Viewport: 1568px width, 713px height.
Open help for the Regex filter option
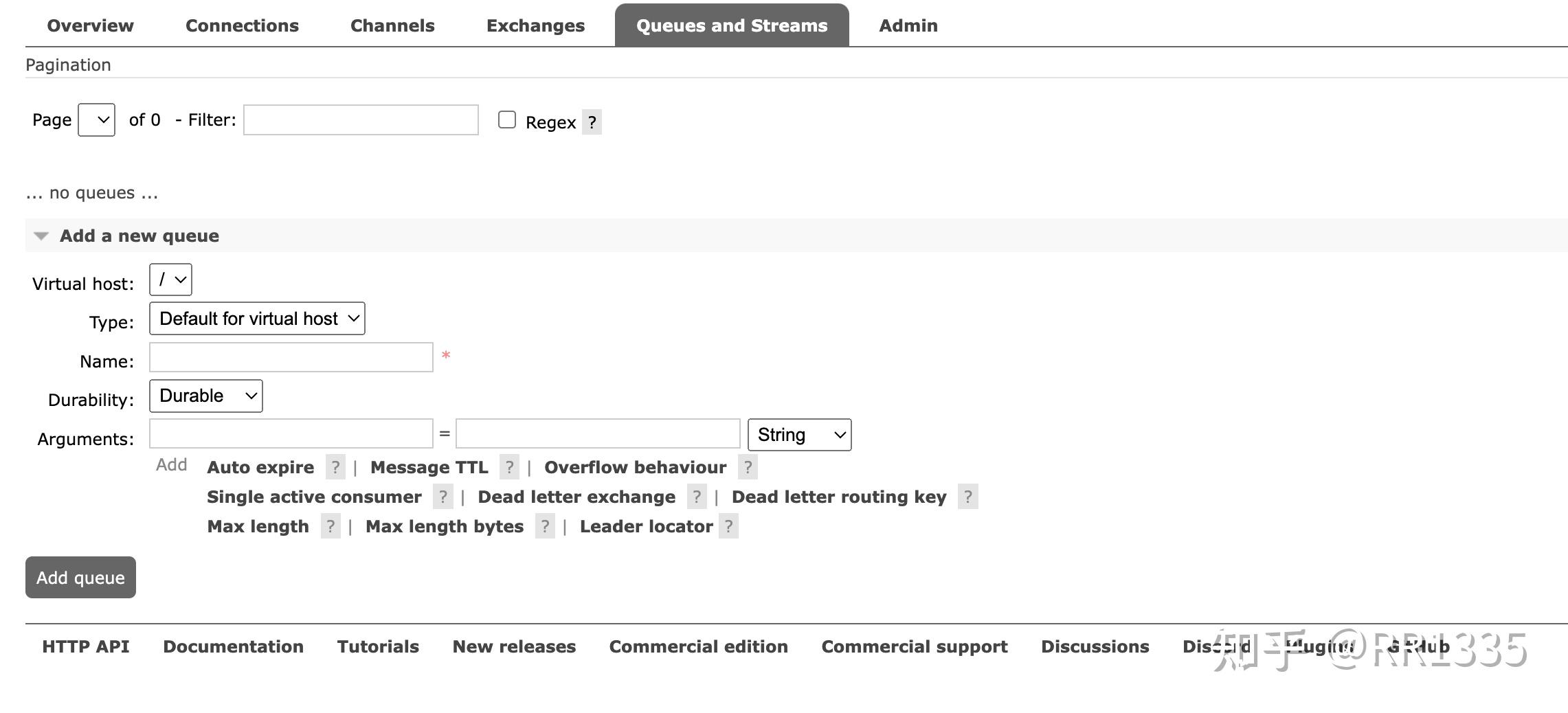592,122
